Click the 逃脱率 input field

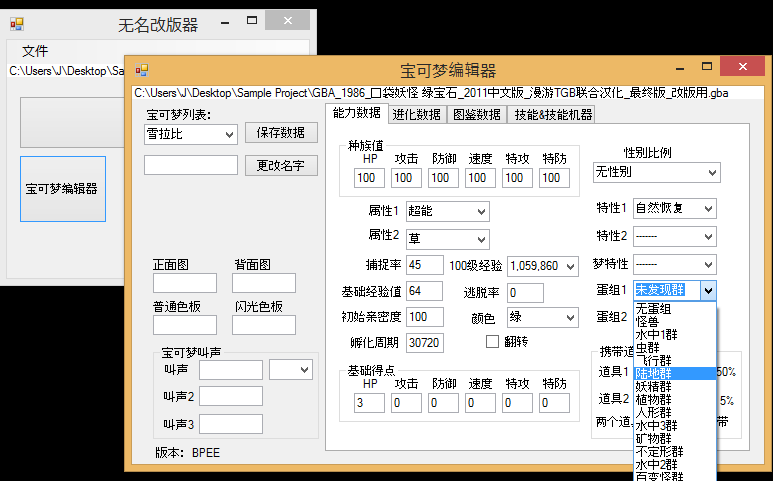pyautogui.click(x=526, y=293)
